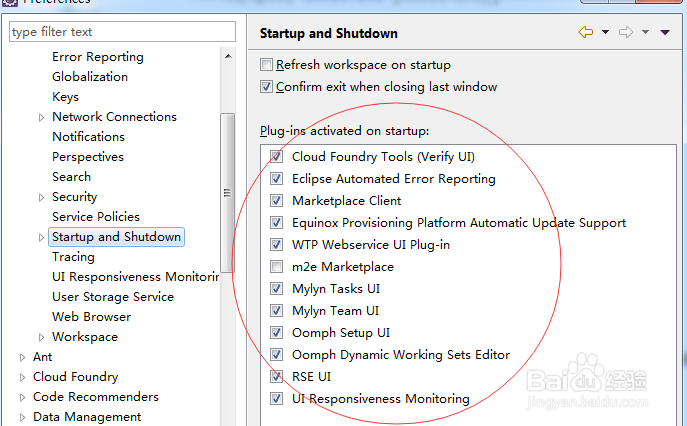Expand the Workspace preferences node

point(41,337)
